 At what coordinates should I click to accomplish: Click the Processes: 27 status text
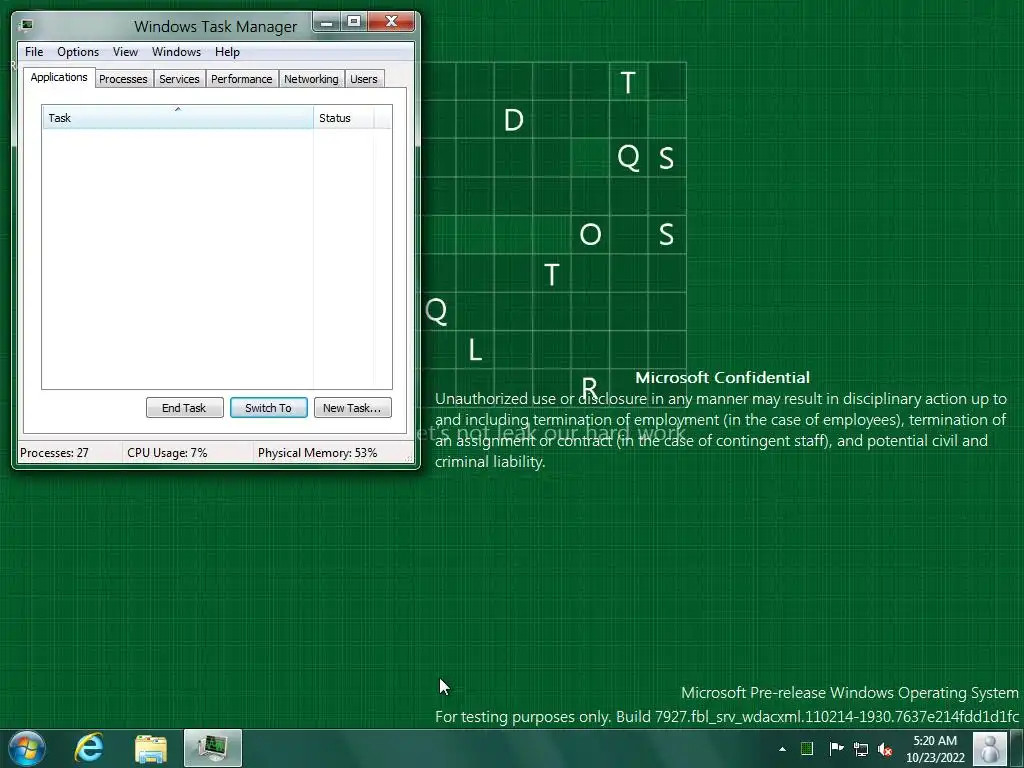[x=54, y=453]
